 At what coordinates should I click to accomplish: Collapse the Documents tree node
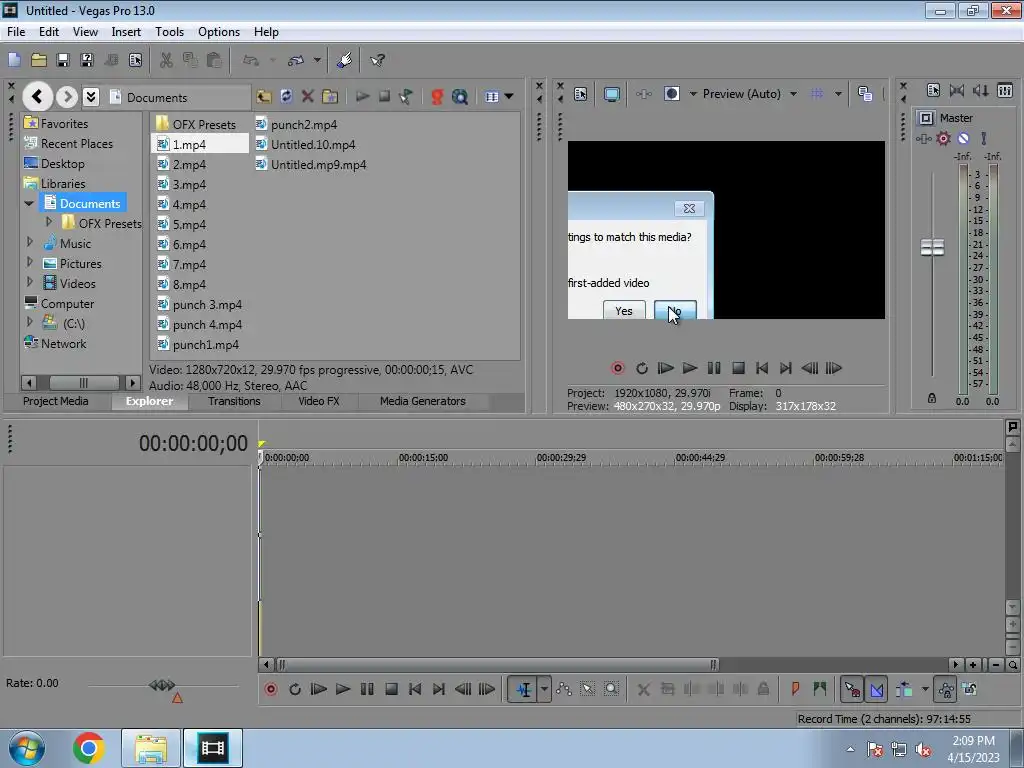pos(29,204)
